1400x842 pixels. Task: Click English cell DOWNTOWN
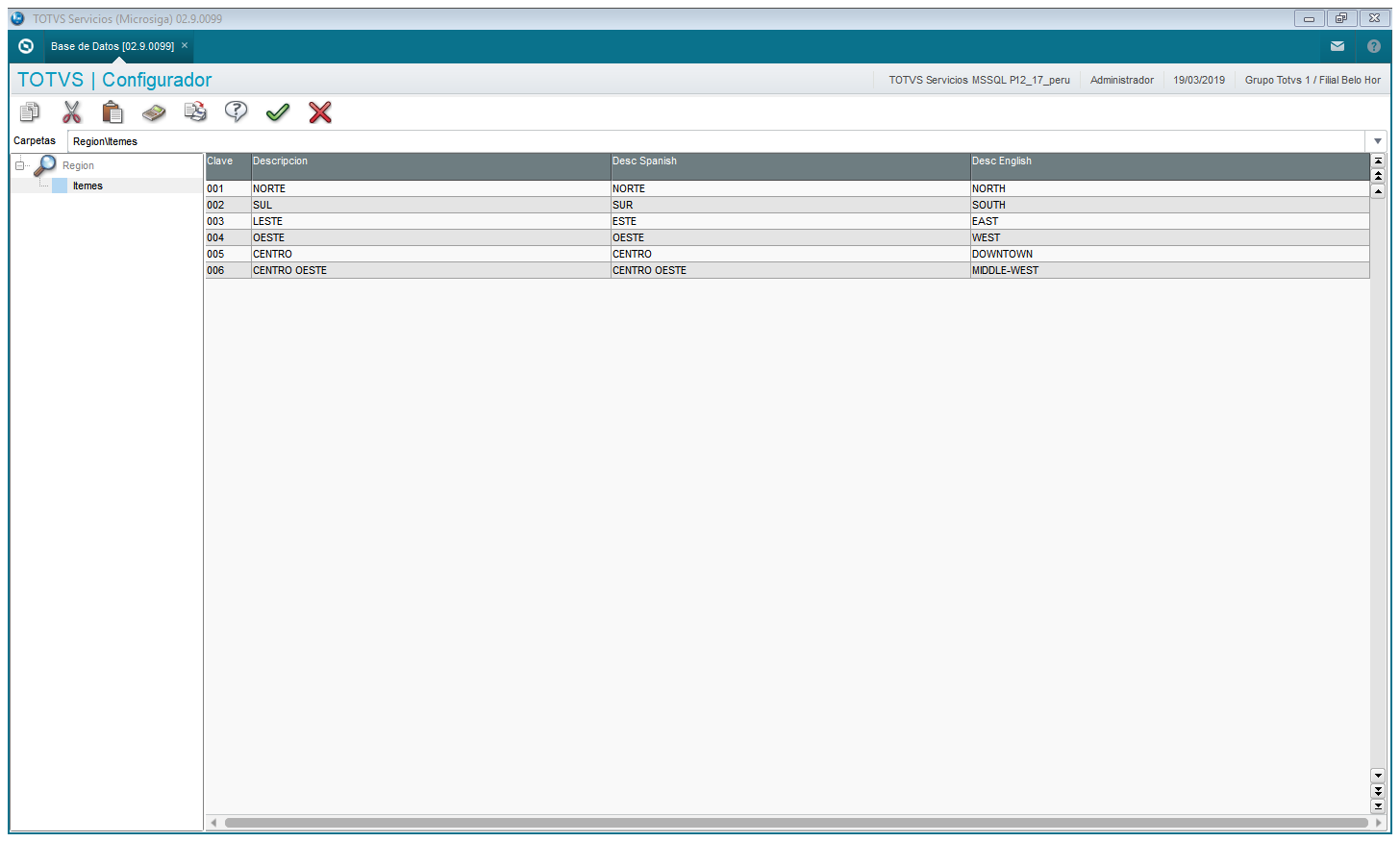pos(1170,254)
